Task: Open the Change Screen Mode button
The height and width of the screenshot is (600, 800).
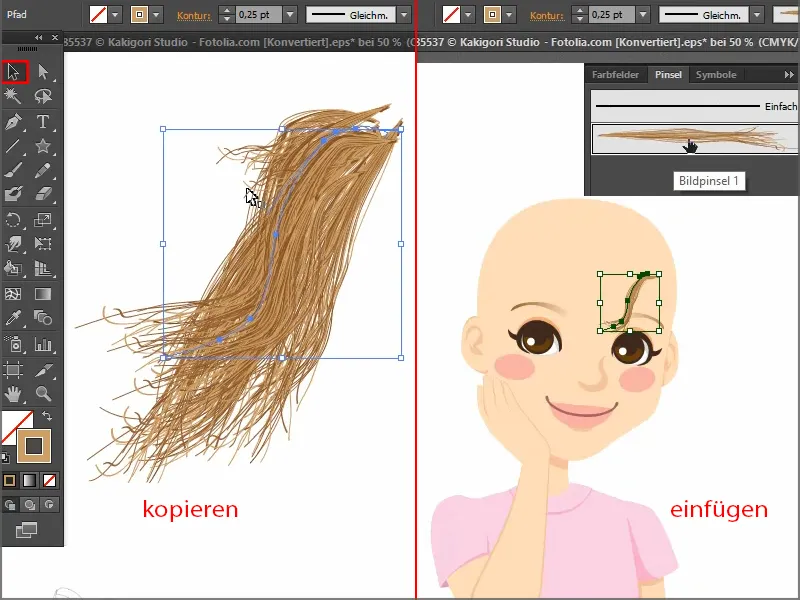Action: click(27, 530)
